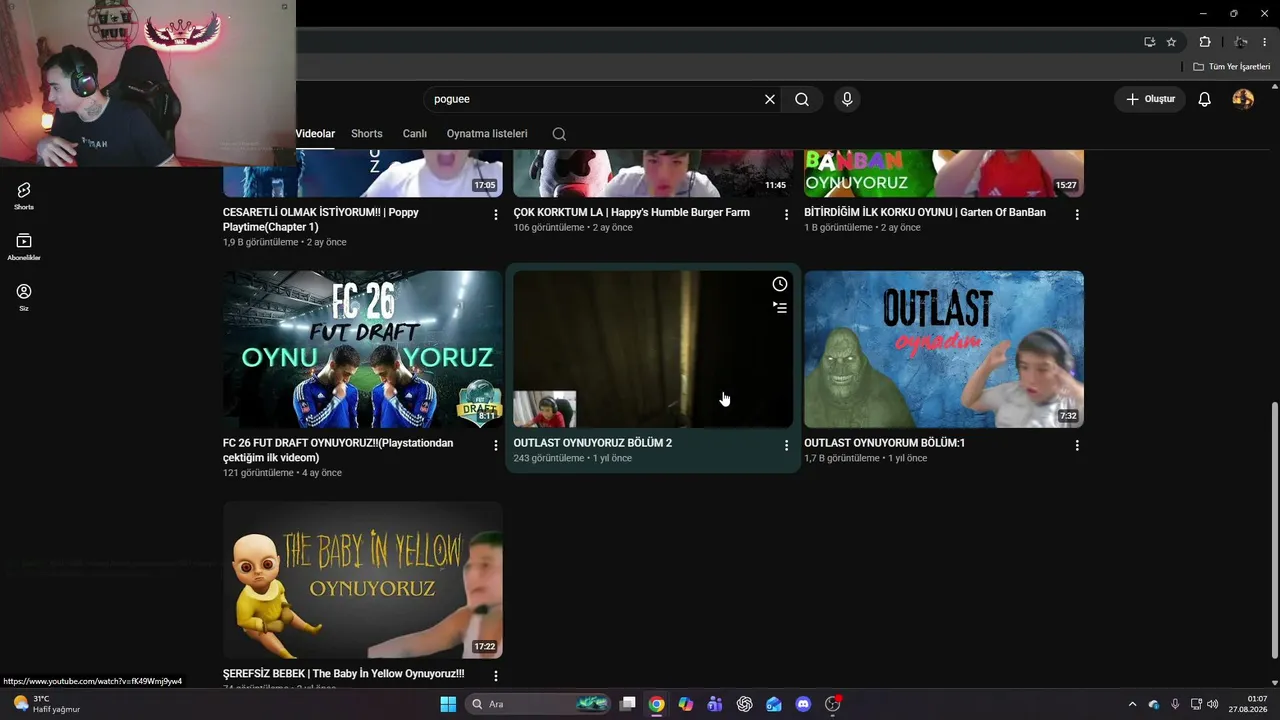Open the Siz section in the sidebar
Viewport: 1280px width, 720px height.
coord(24,297)
